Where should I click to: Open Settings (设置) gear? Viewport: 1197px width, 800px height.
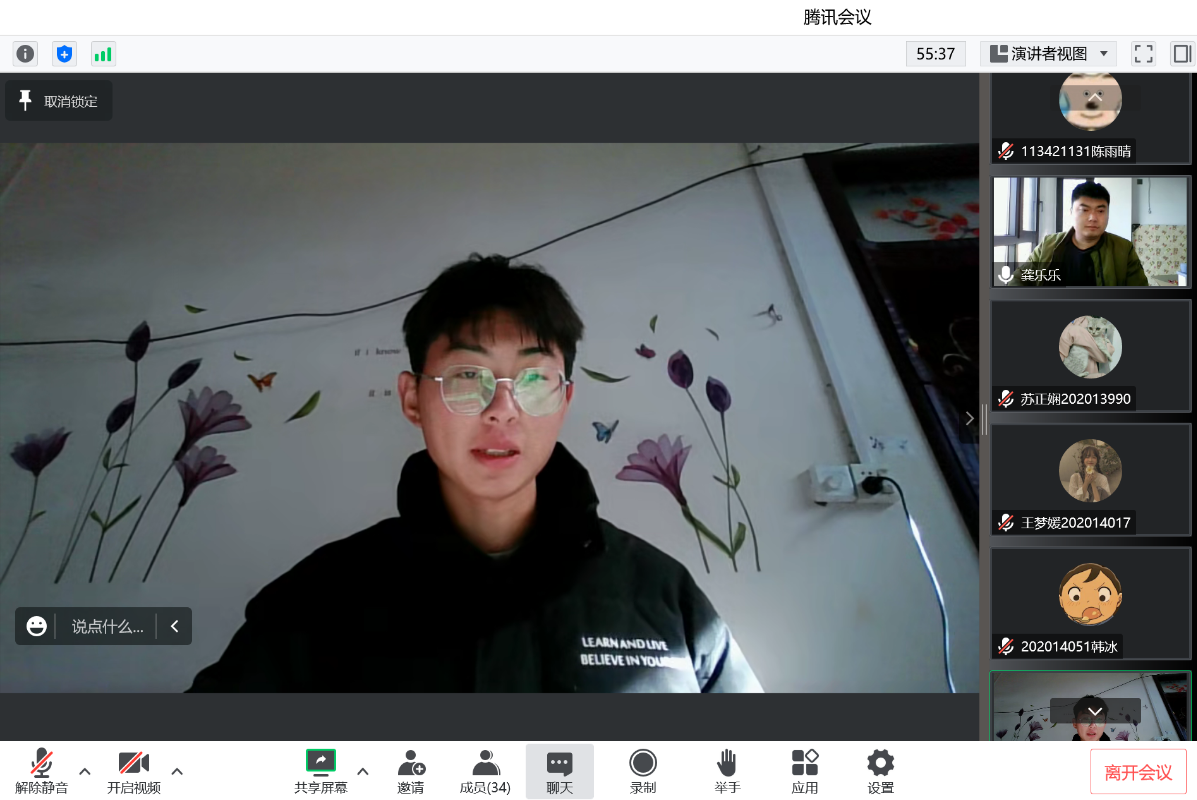pos(880,772)
